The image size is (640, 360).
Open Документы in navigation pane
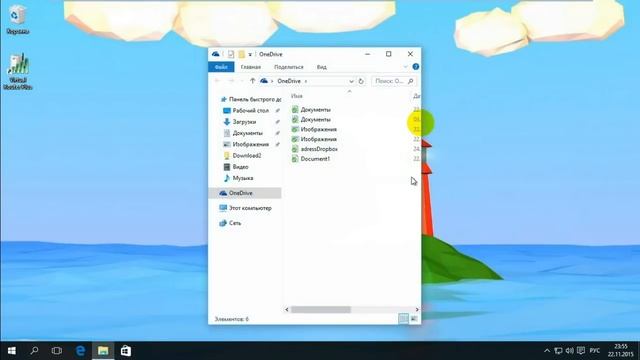tap(247, 133)
